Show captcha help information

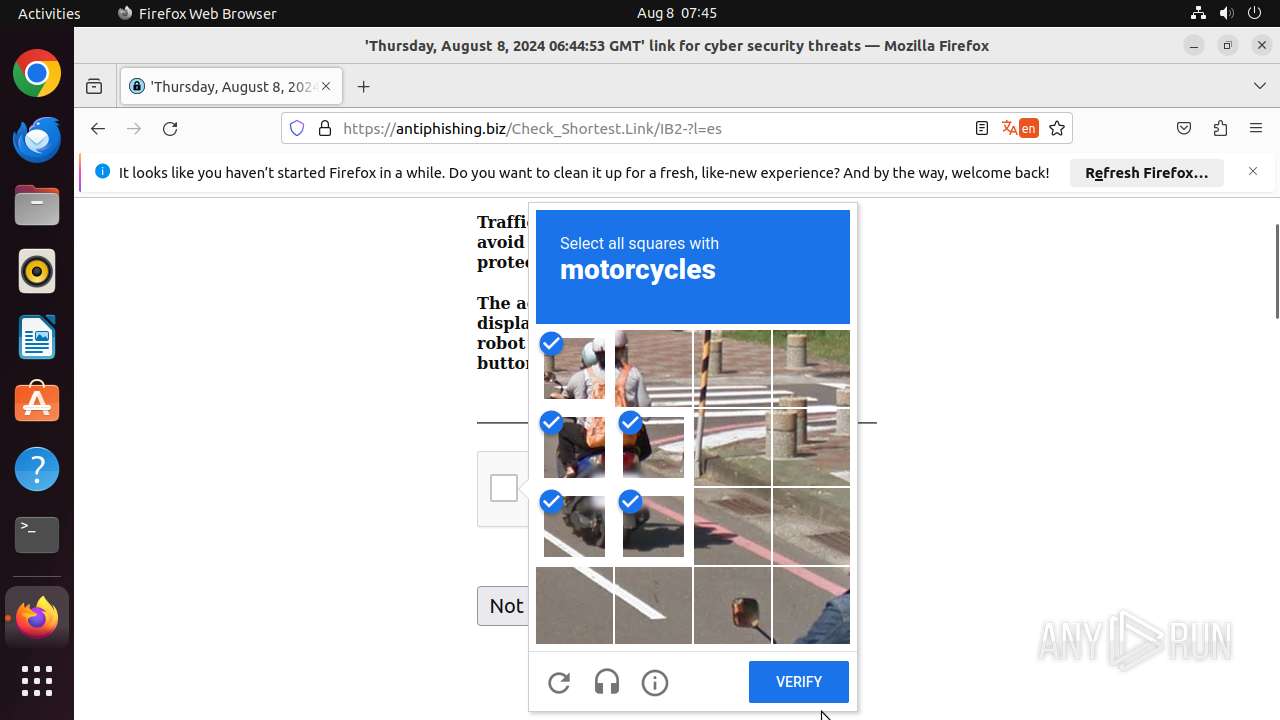pos(655,683)
